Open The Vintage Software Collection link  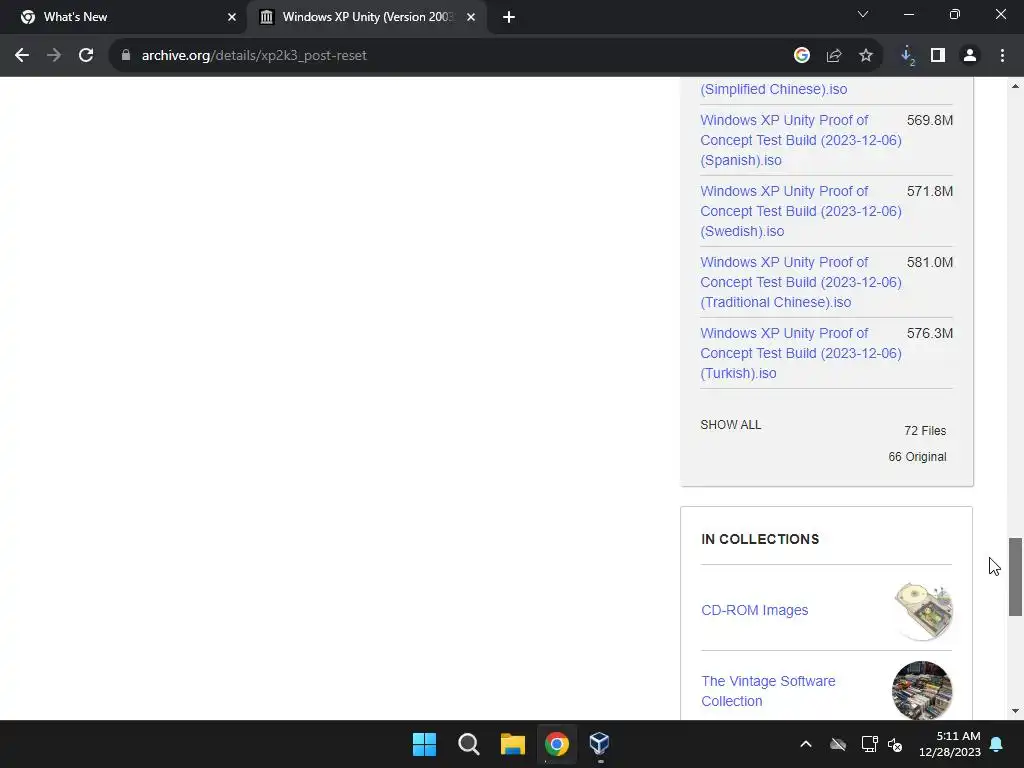pyautogui.click(x=768, y=691)
